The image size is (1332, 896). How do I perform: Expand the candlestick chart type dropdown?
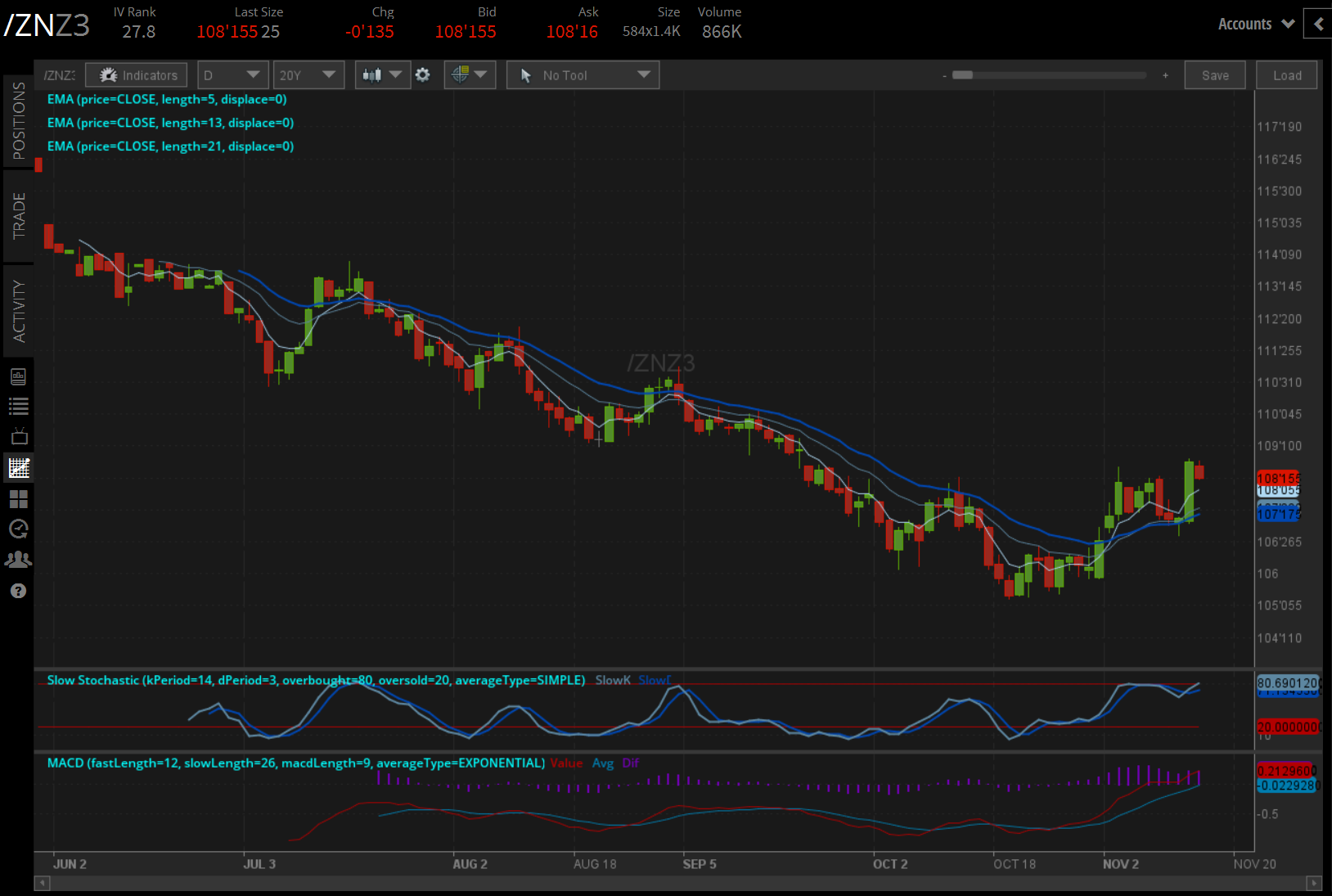(382, 75)
